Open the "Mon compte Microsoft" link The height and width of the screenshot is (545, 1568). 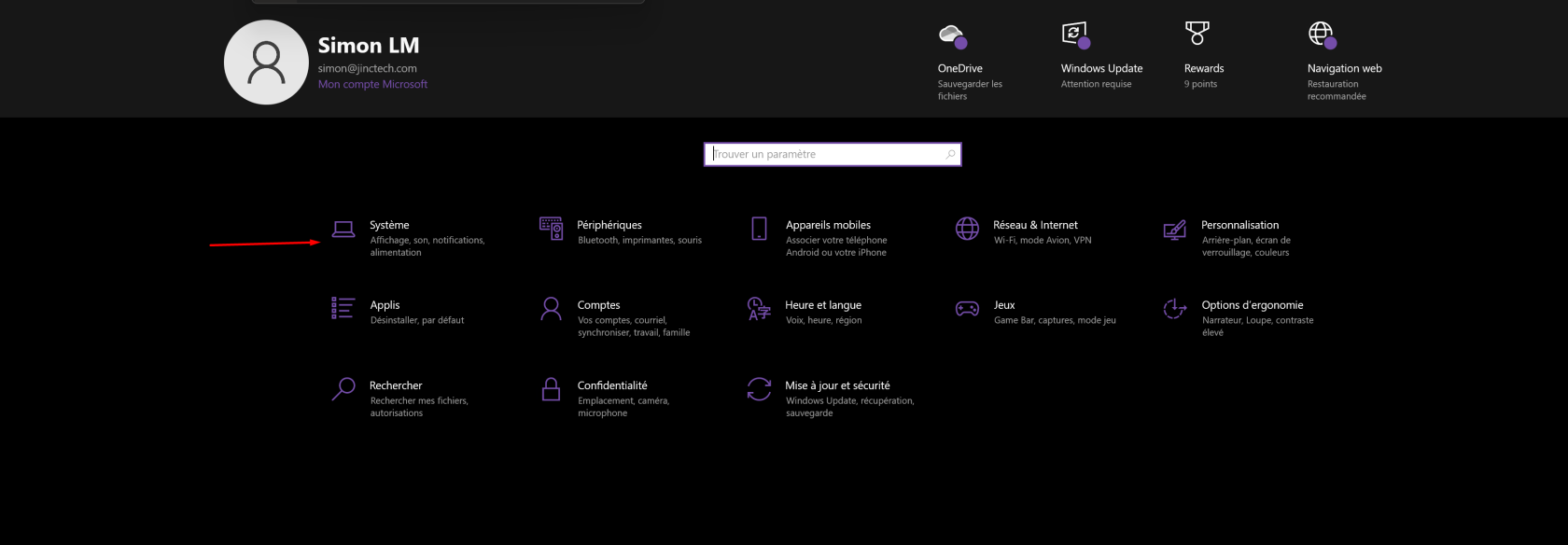pos(372,84)
